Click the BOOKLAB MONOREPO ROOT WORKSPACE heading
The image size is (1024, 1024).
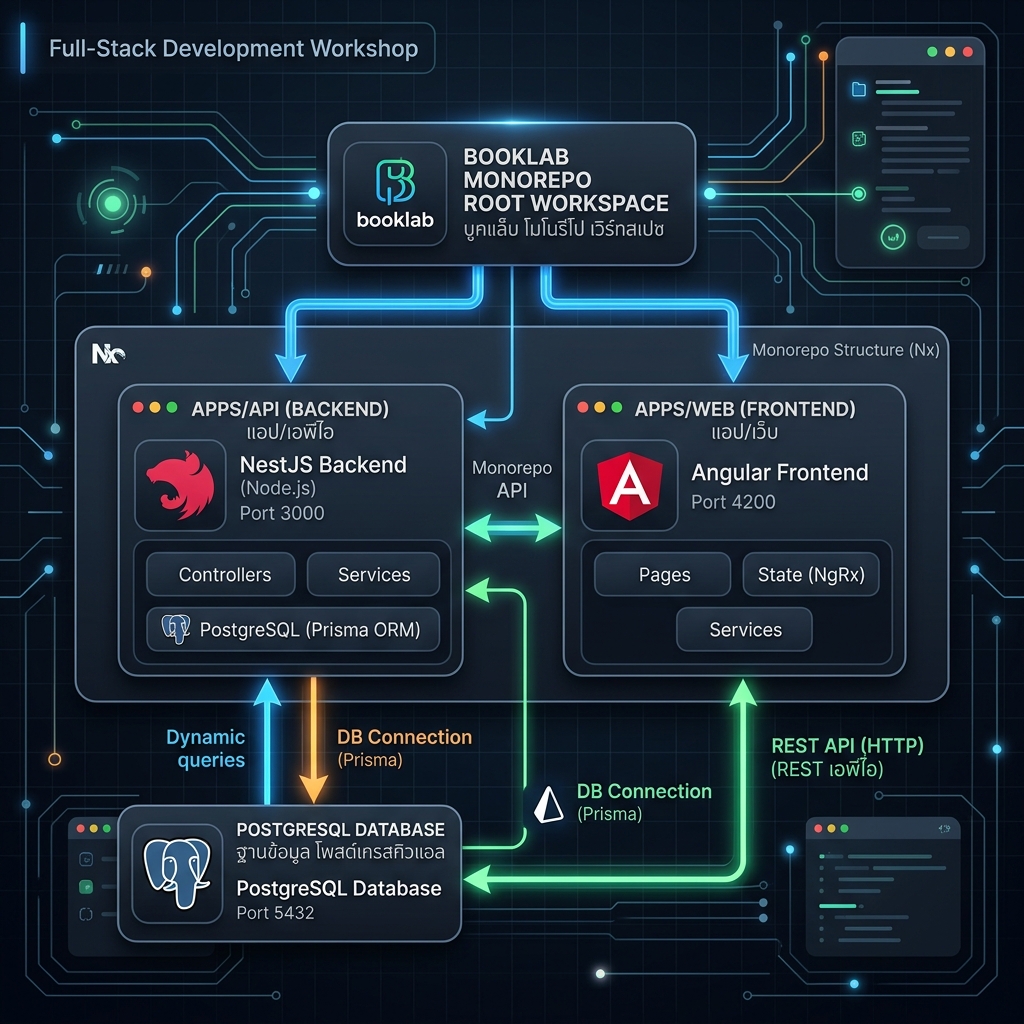(x=566, y=180)
